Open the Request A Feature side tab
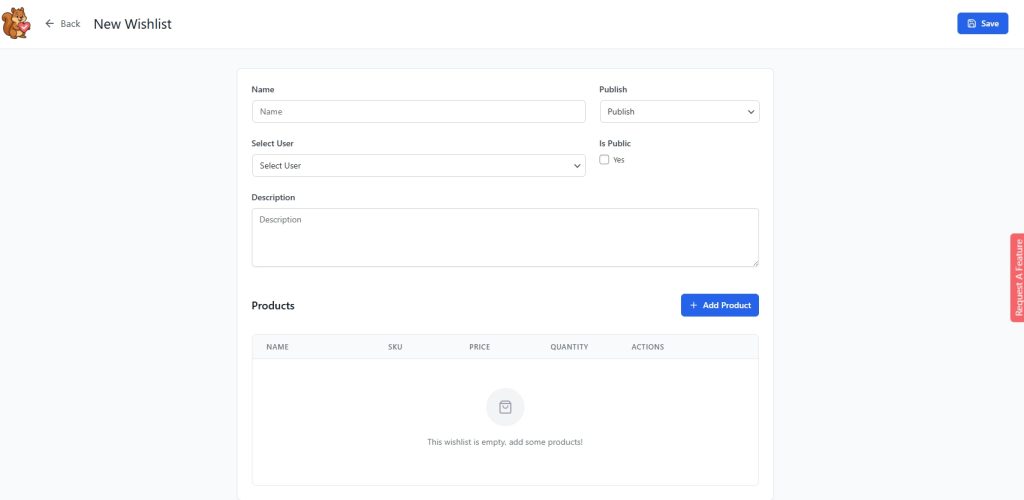1024x500 pixels. coord(1017,278)
